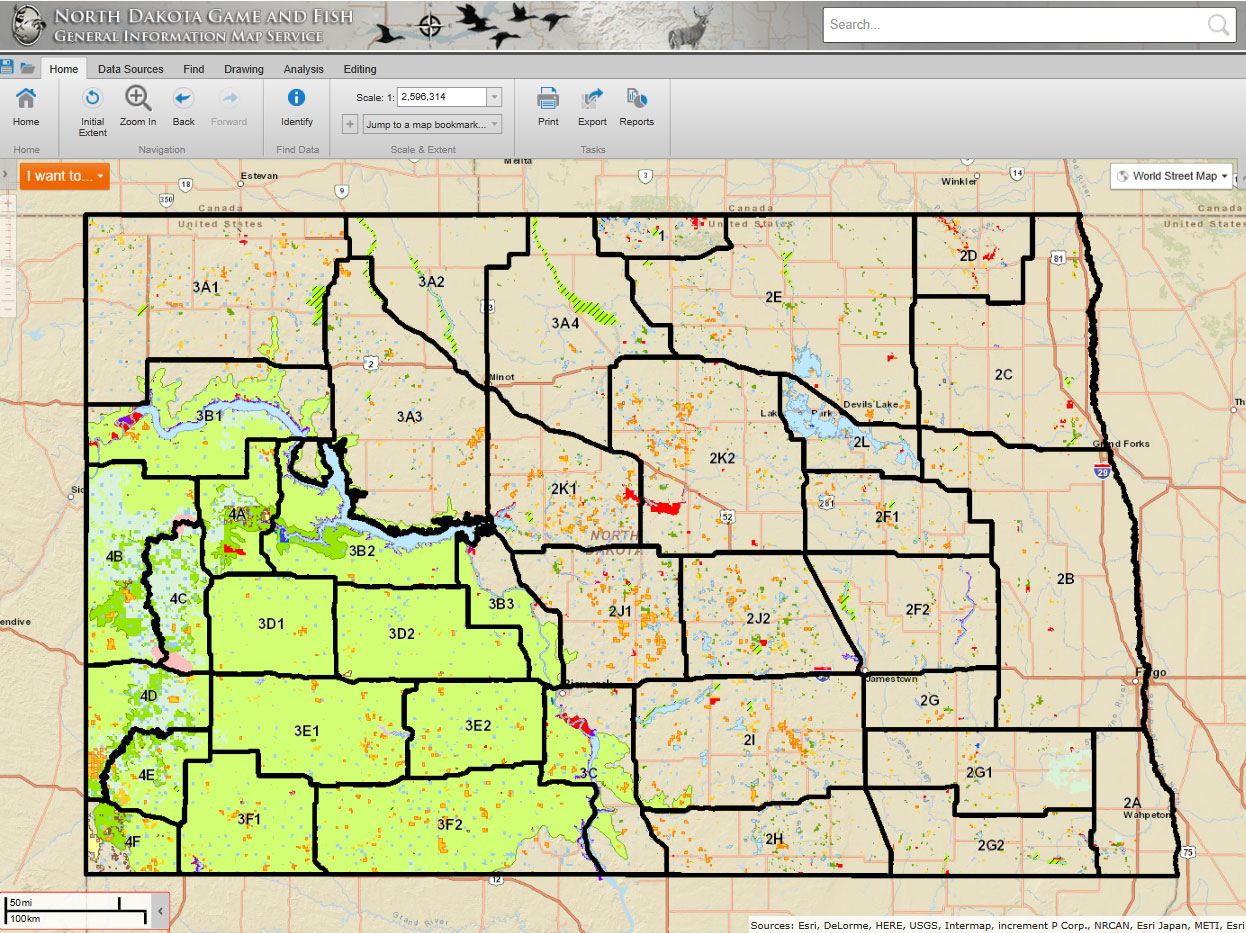This screenshot has width=1246, height=933.
Task: Click the open project folder icon
Action: [27, 68]
